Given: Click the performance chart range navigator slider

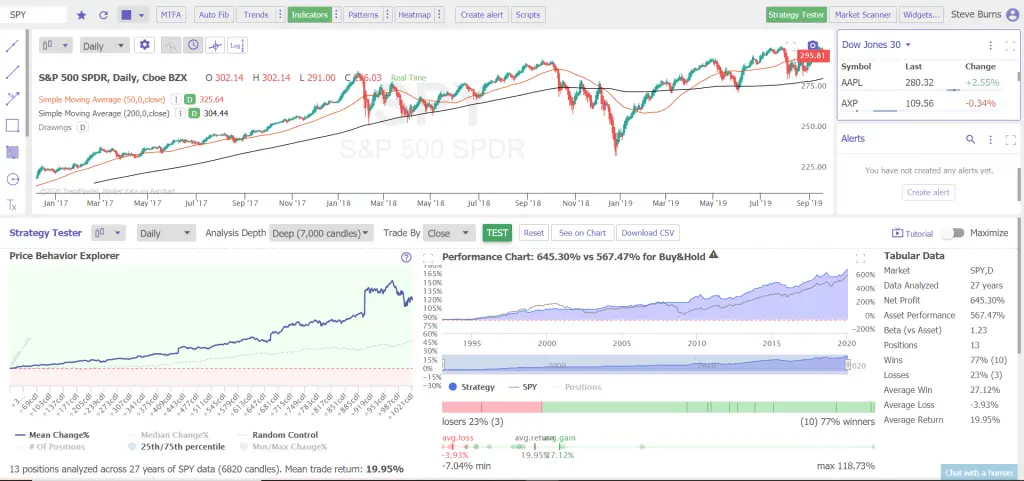Looking at the screenshot, I should tap(645, 364).
